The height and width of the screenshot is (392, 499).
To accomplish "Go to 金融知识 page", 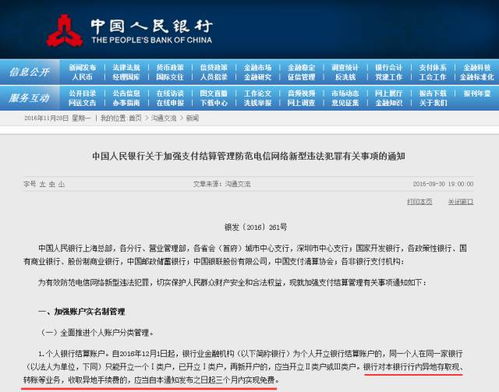I will click(x=389, y=103).
